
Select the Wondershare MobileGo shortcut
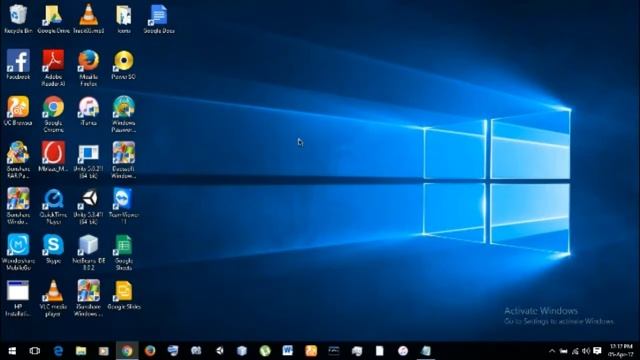[18, 252]
